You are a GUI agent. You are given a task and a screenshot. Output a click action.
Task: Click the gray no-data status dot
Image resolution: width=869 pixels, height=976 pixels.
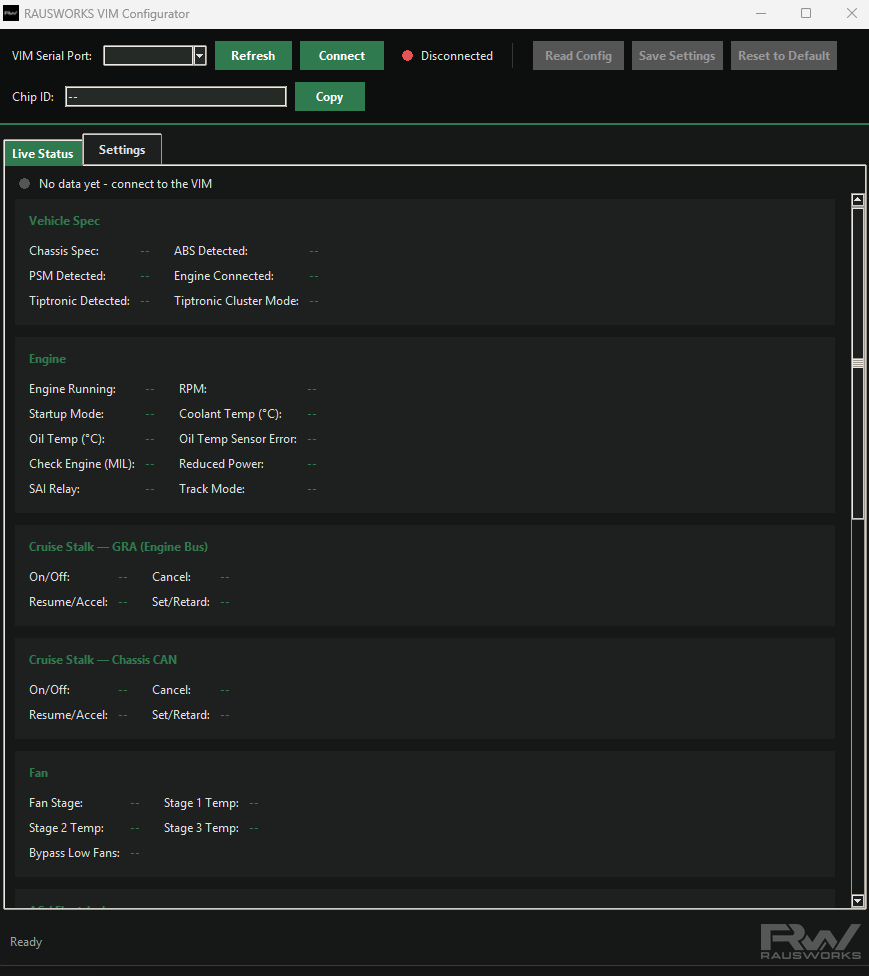click(x=24, y=184)
